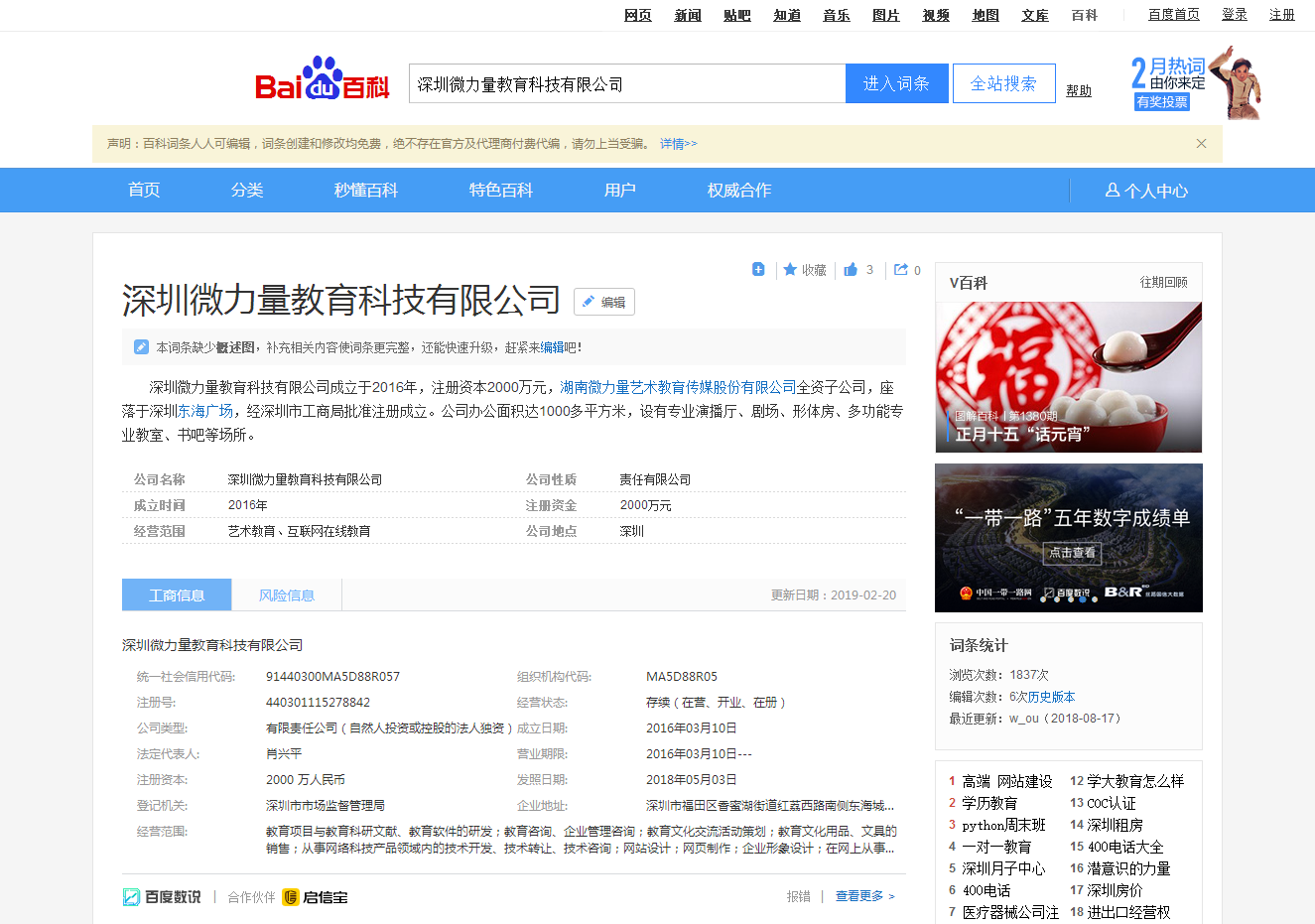
Task: Click hot search item 学历教育
Action: pos(989,803)
